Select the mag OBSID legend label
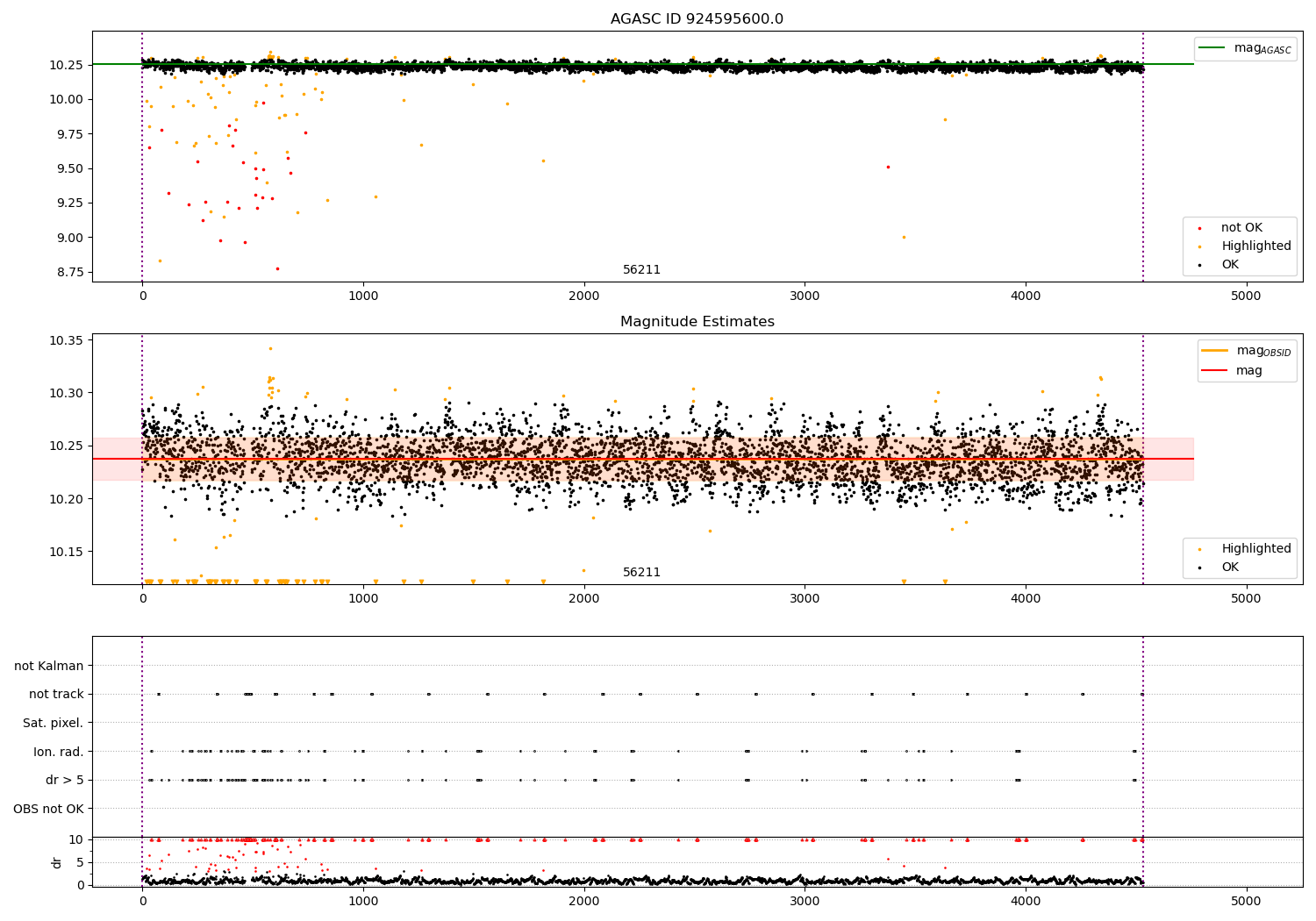The height and width of the screenshot is (921, 1316). (x=1264, y=351)
